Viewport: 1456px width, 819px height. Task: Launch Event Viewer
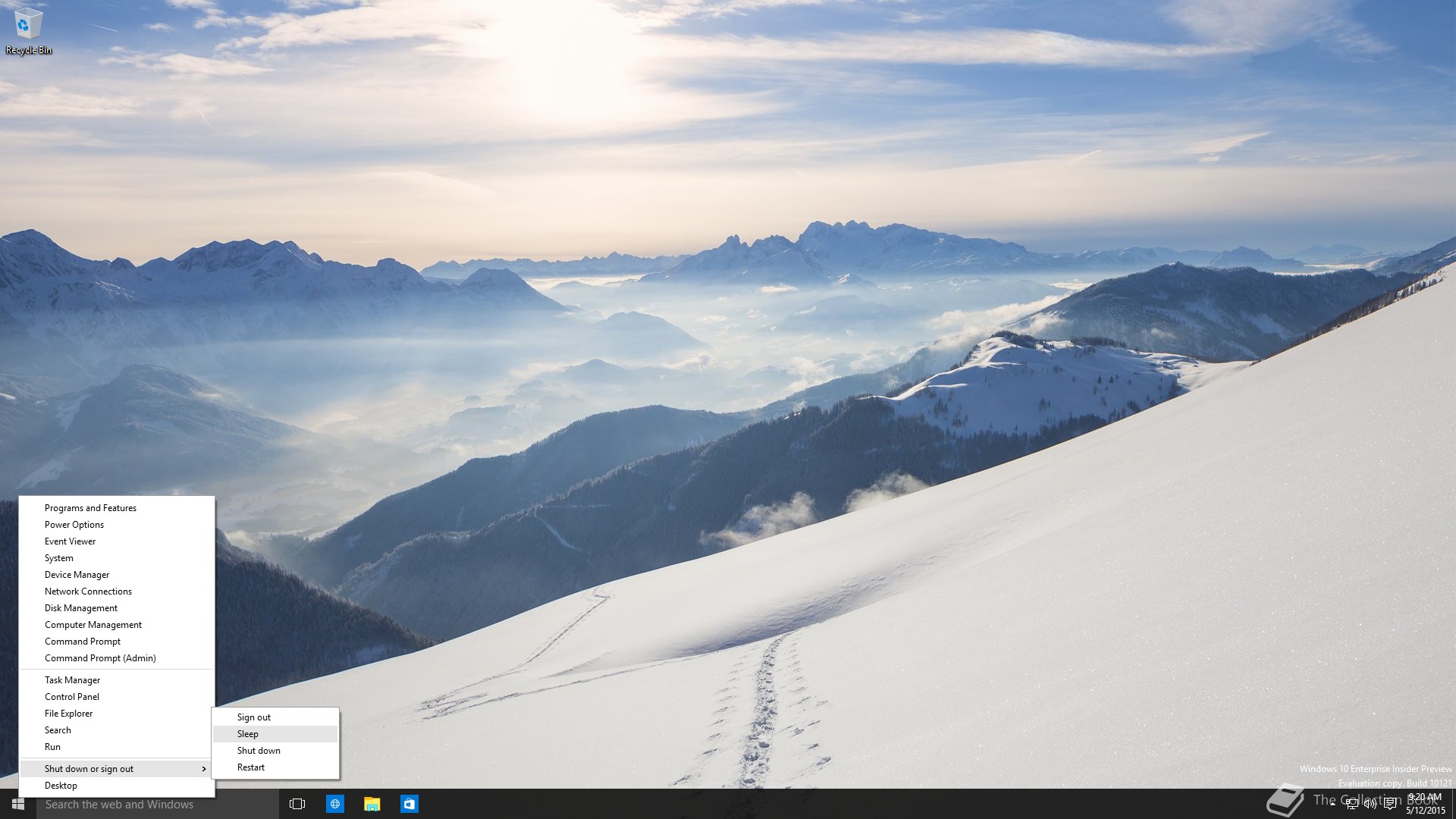[117, 541]
